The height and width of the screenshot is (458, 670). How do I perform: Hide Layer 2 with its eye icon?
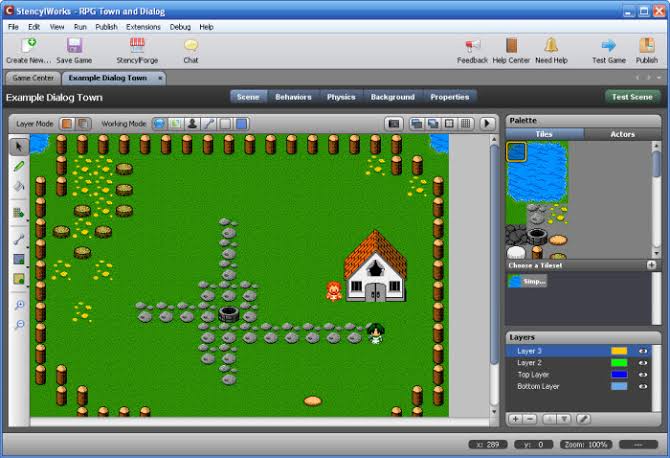point(643,363)
